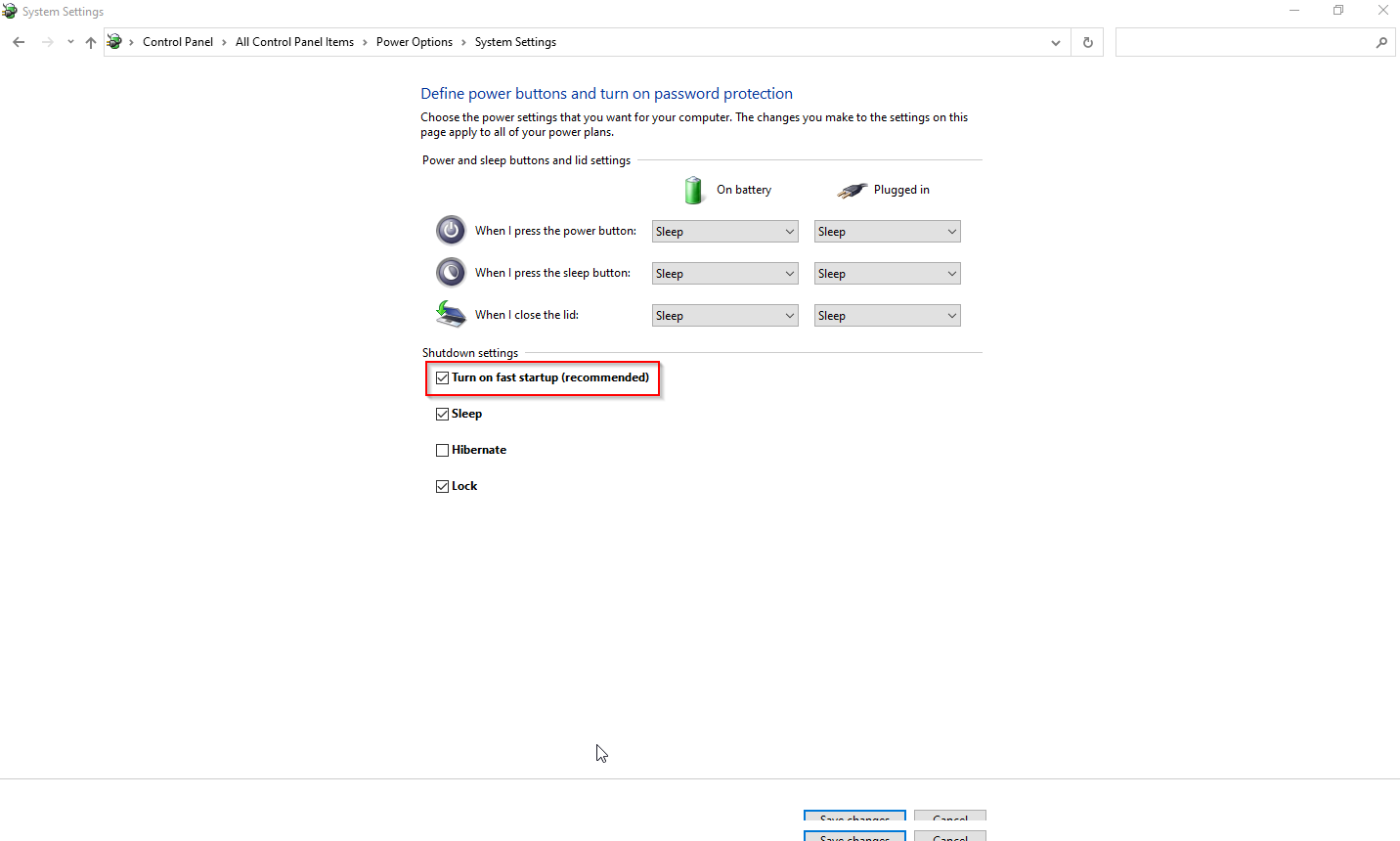The image size is (1400, 841).
Task: Open sleep button Plugged in dropdown
Action: 888,274
